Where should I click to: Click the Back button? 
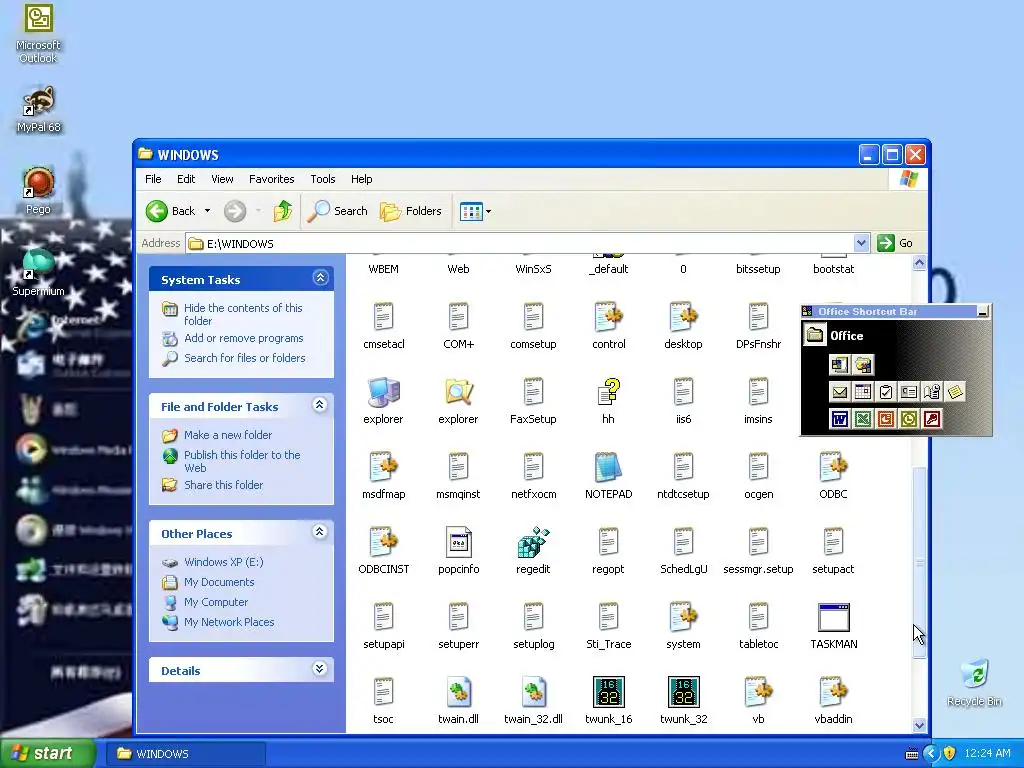click(171, 211)
